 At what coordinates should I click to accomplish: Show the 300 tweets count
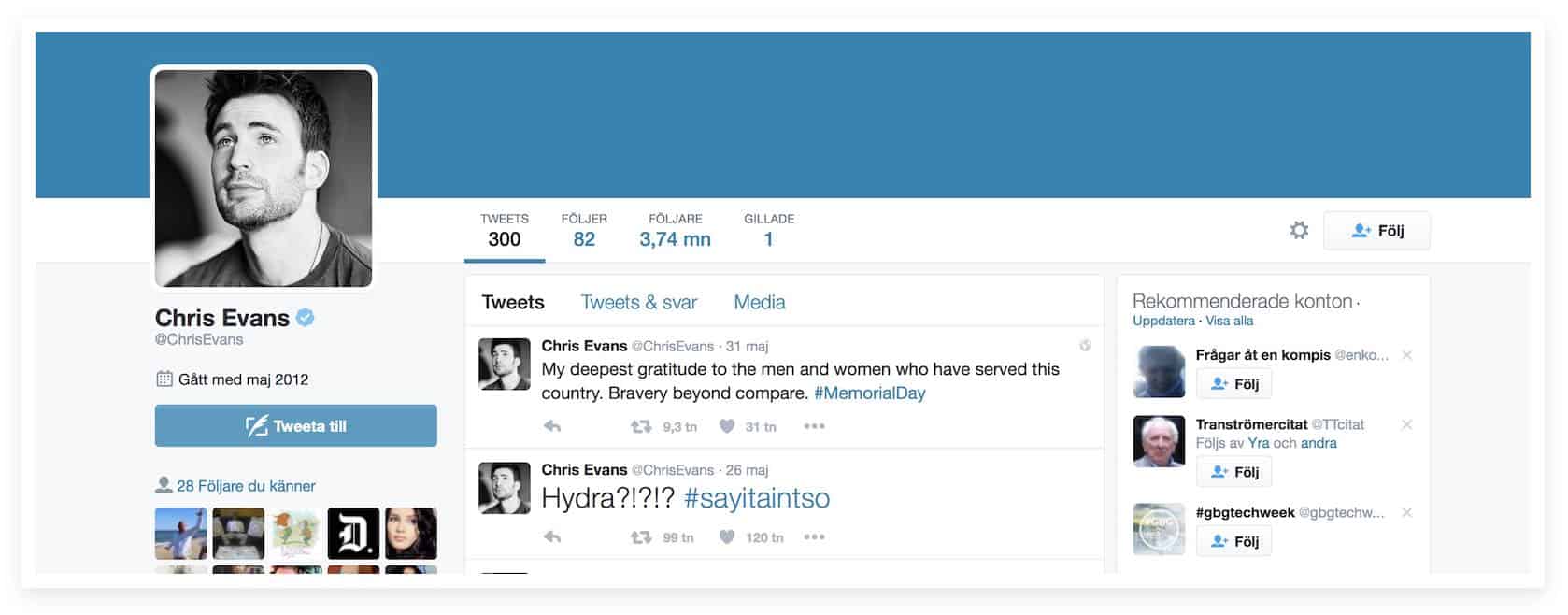(x=505, y=230)
